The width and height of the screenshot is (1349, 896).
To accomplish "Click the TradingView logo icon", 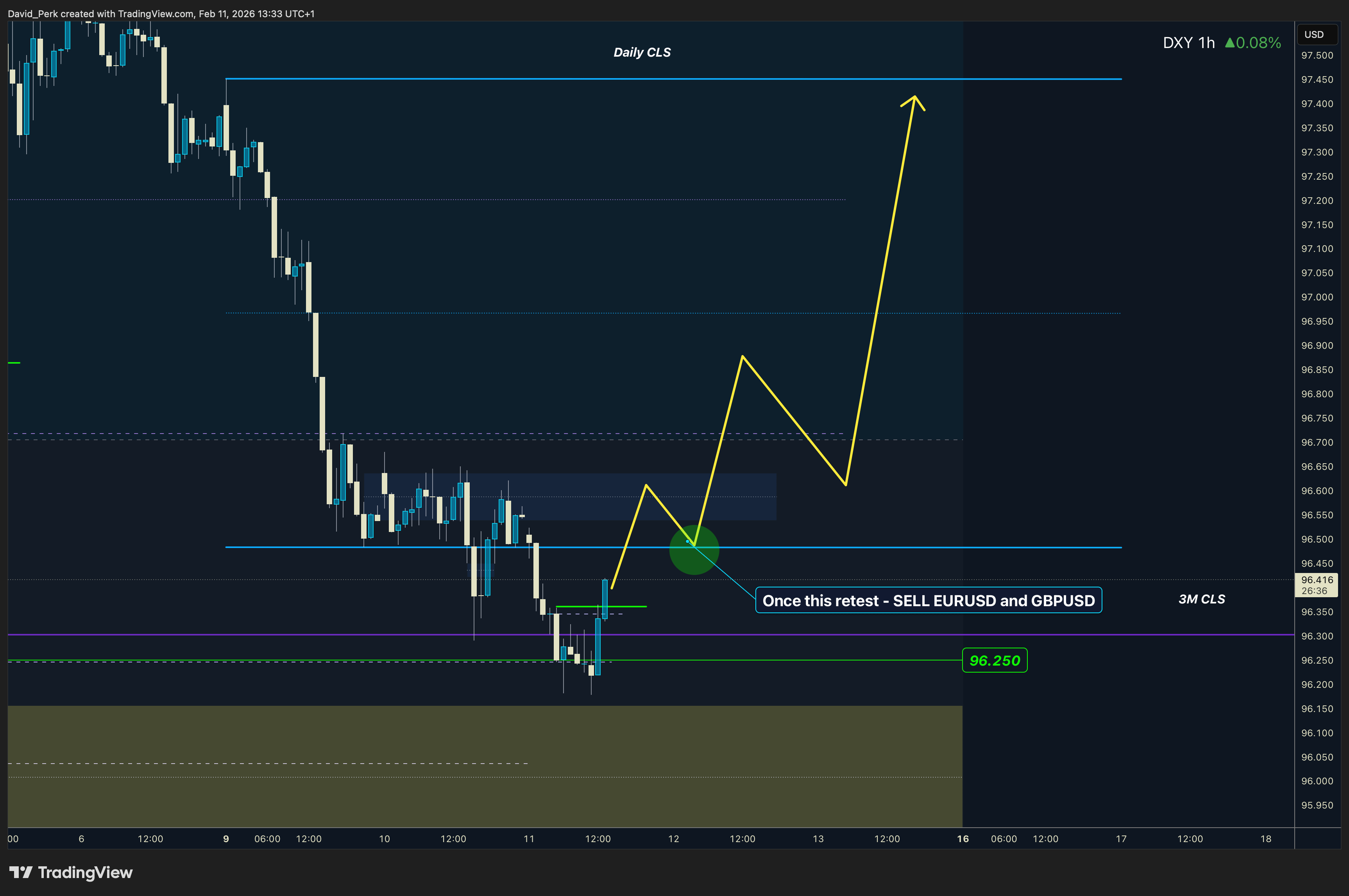I will (x=21, y=872).
